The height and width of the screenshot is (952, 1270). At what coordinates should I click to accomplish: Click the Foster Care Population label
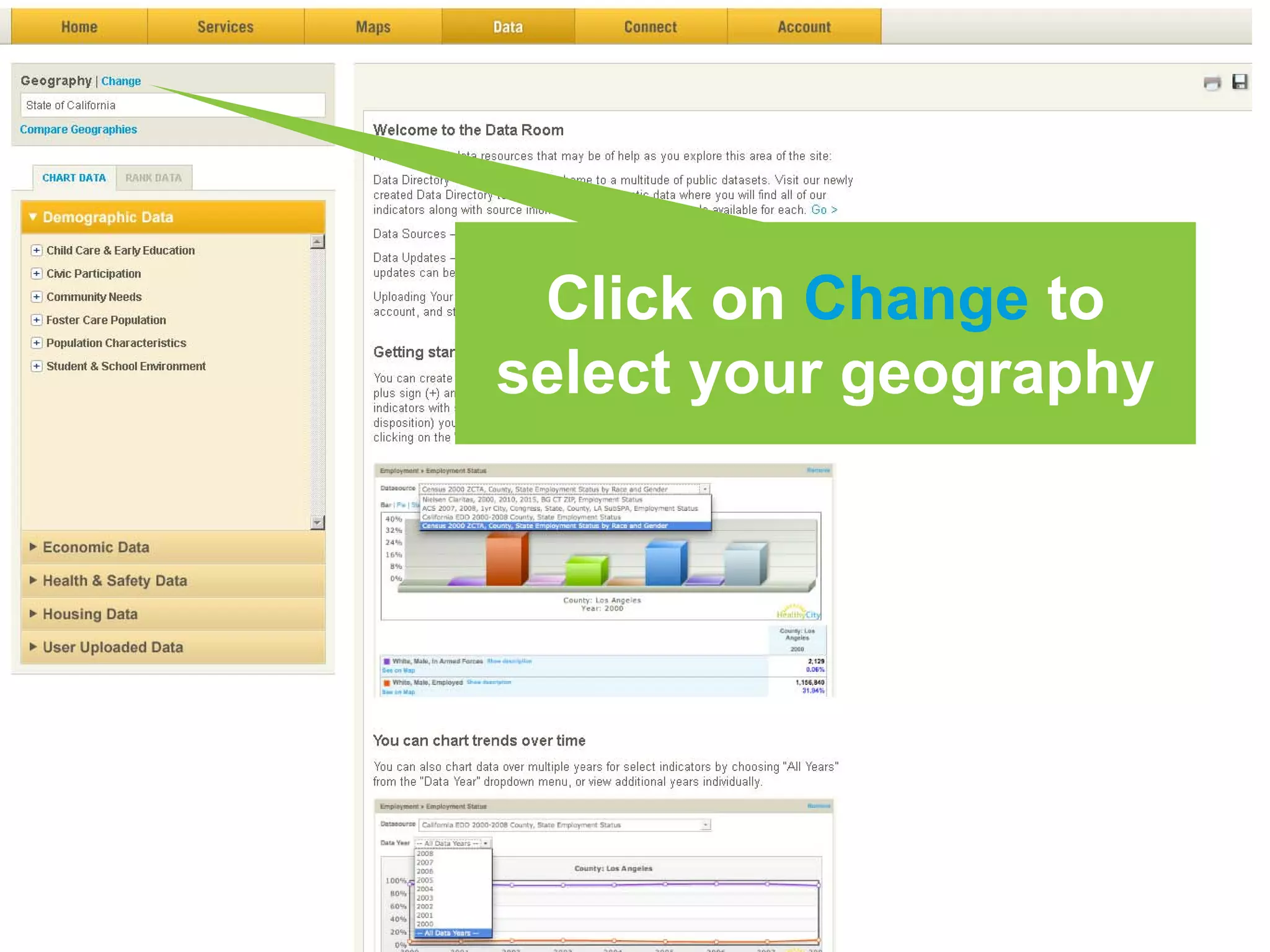coord(106,320)
